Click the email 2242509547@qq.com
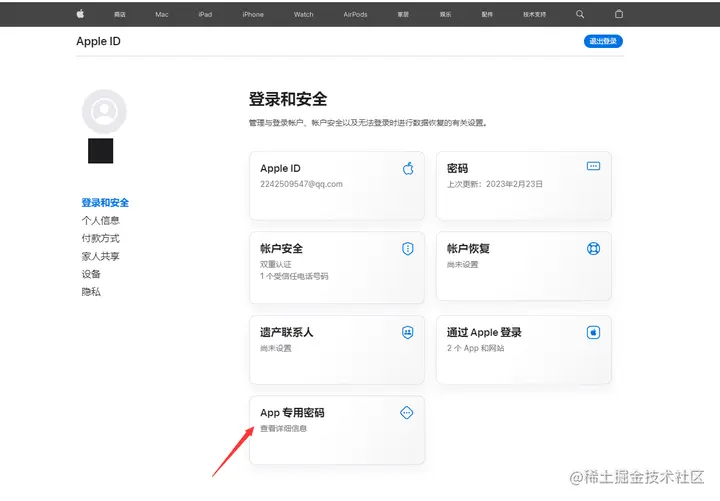Image resolution: width=720 pixels, height=501 pixels. pos(301,184)
